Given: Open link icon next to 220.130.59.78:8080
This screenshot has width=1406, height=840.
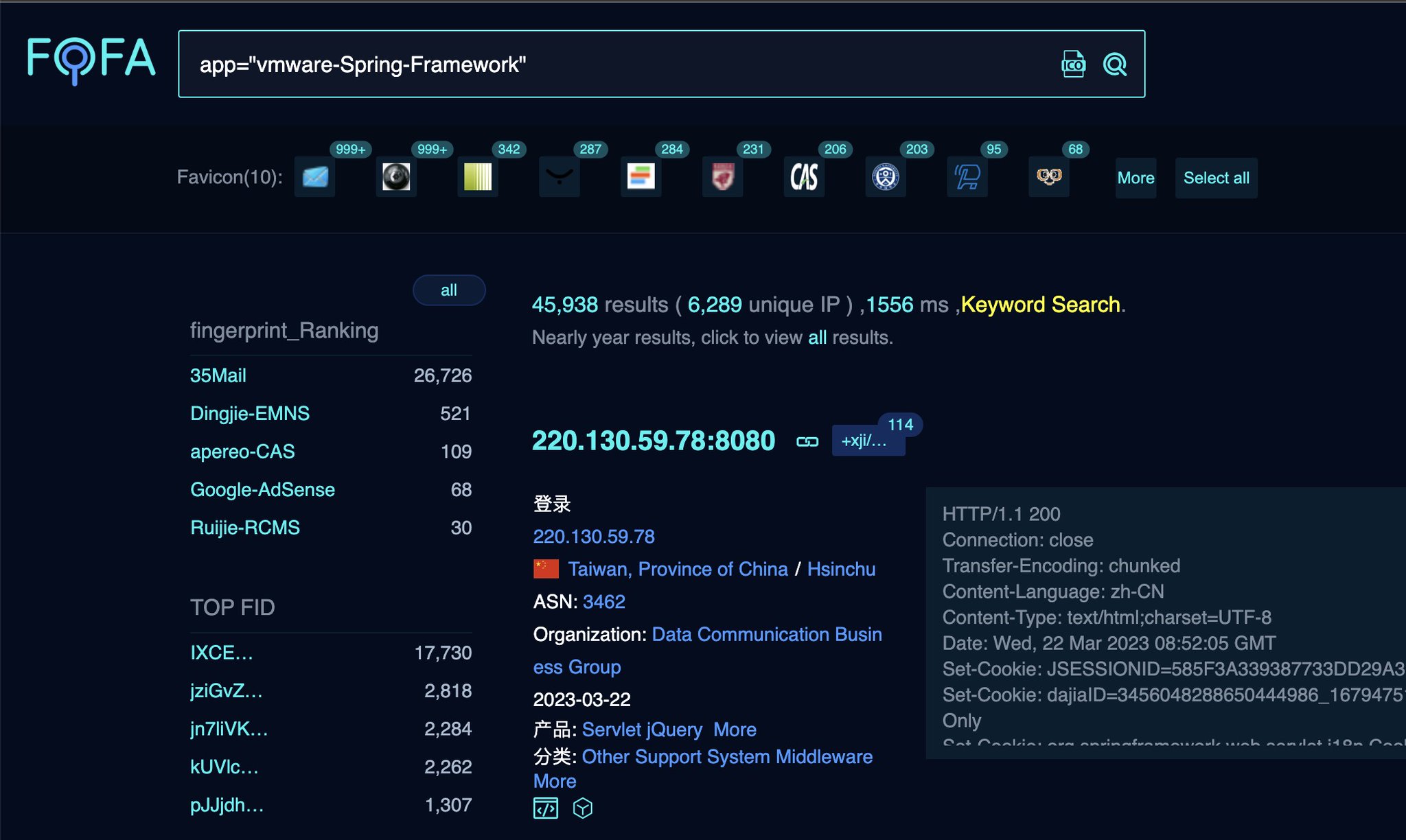Looking at the screenshot, I should tap(807, 441).
